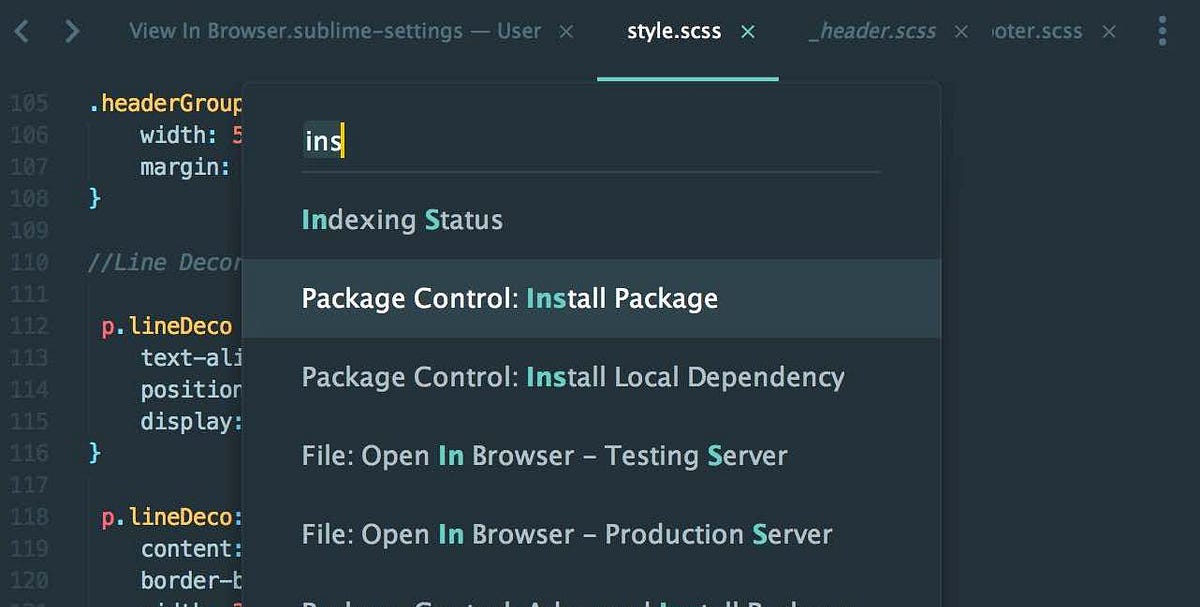Select Indexing Status from command palette
This screenshot has height=607, width=1200.
point(402,220)
